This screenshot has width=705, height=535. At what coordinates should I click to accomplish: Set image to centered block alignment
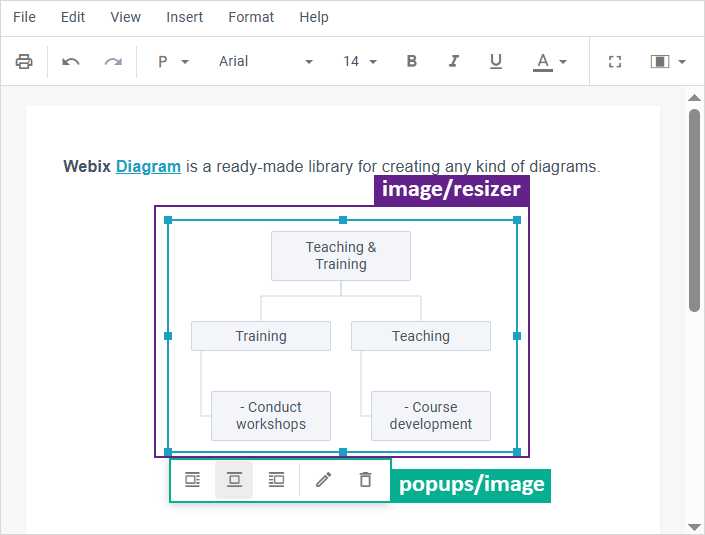(234, 480)
